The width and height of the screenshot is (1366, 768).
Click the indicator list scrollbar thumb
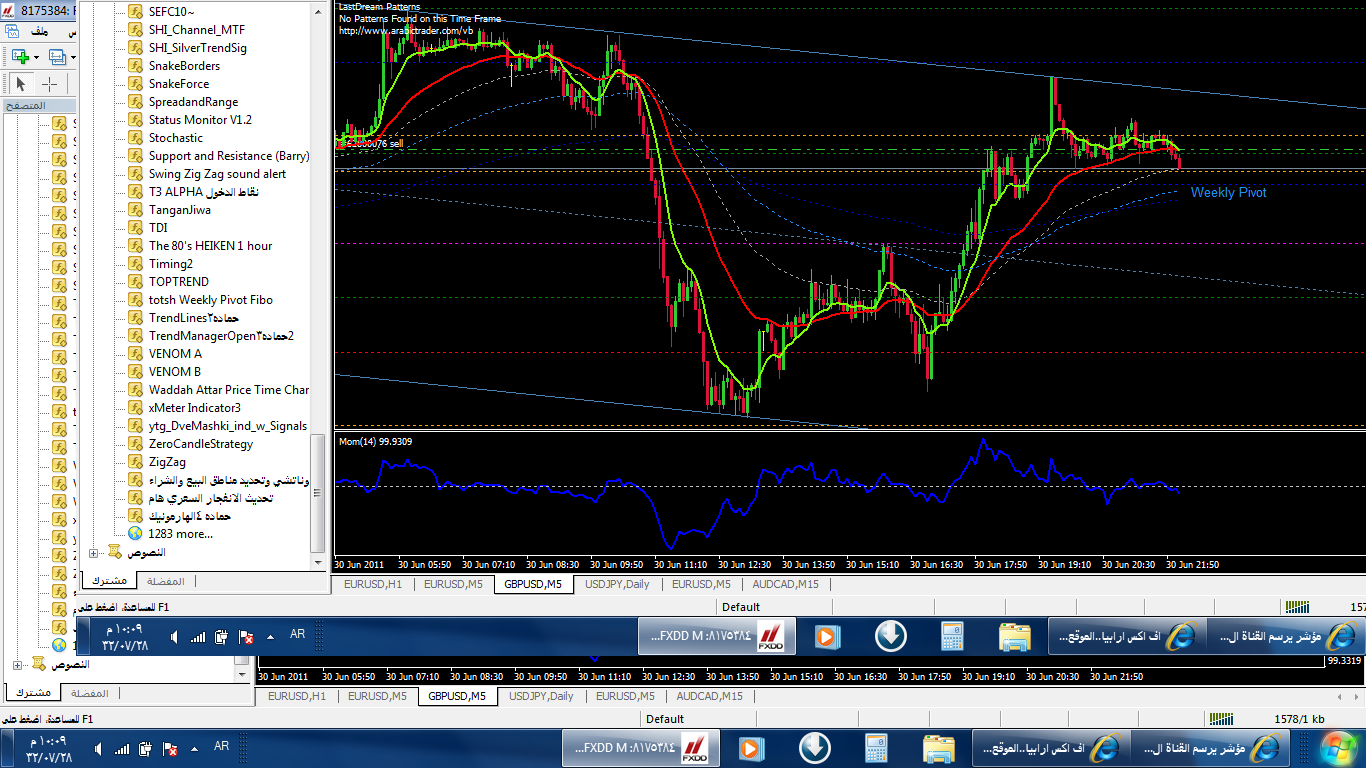coord(318,493)
